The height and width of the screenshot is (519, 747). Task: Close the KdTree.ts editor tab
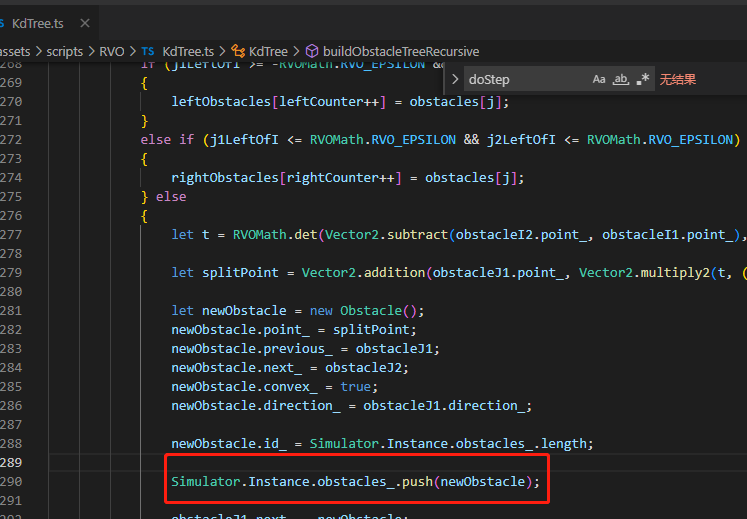tap(85, 23)
